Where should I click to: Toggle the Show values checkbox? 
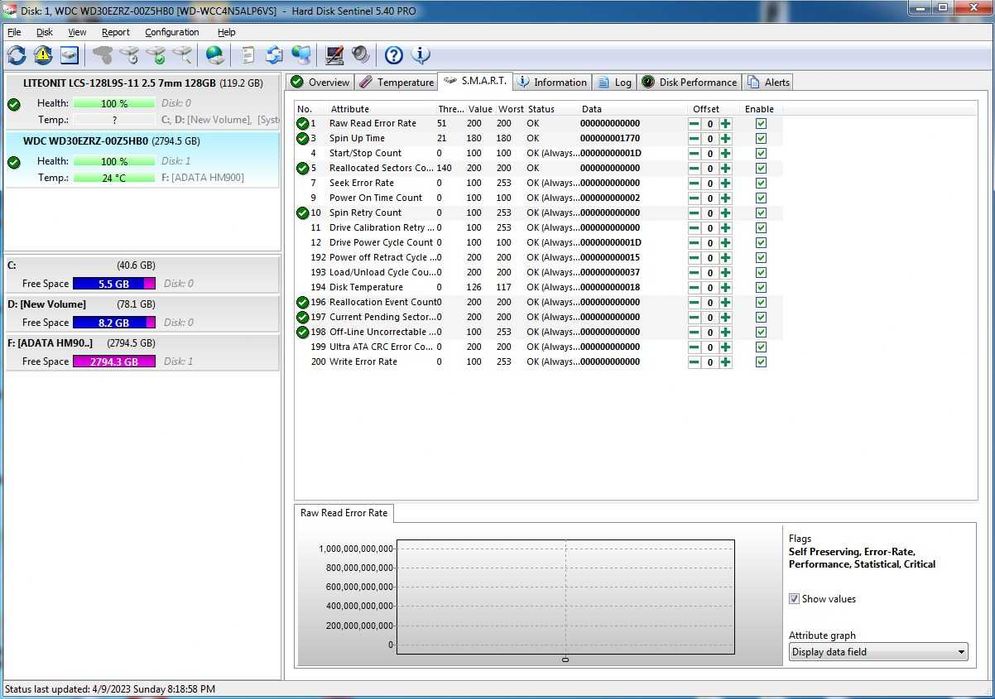tap(794, 599)
